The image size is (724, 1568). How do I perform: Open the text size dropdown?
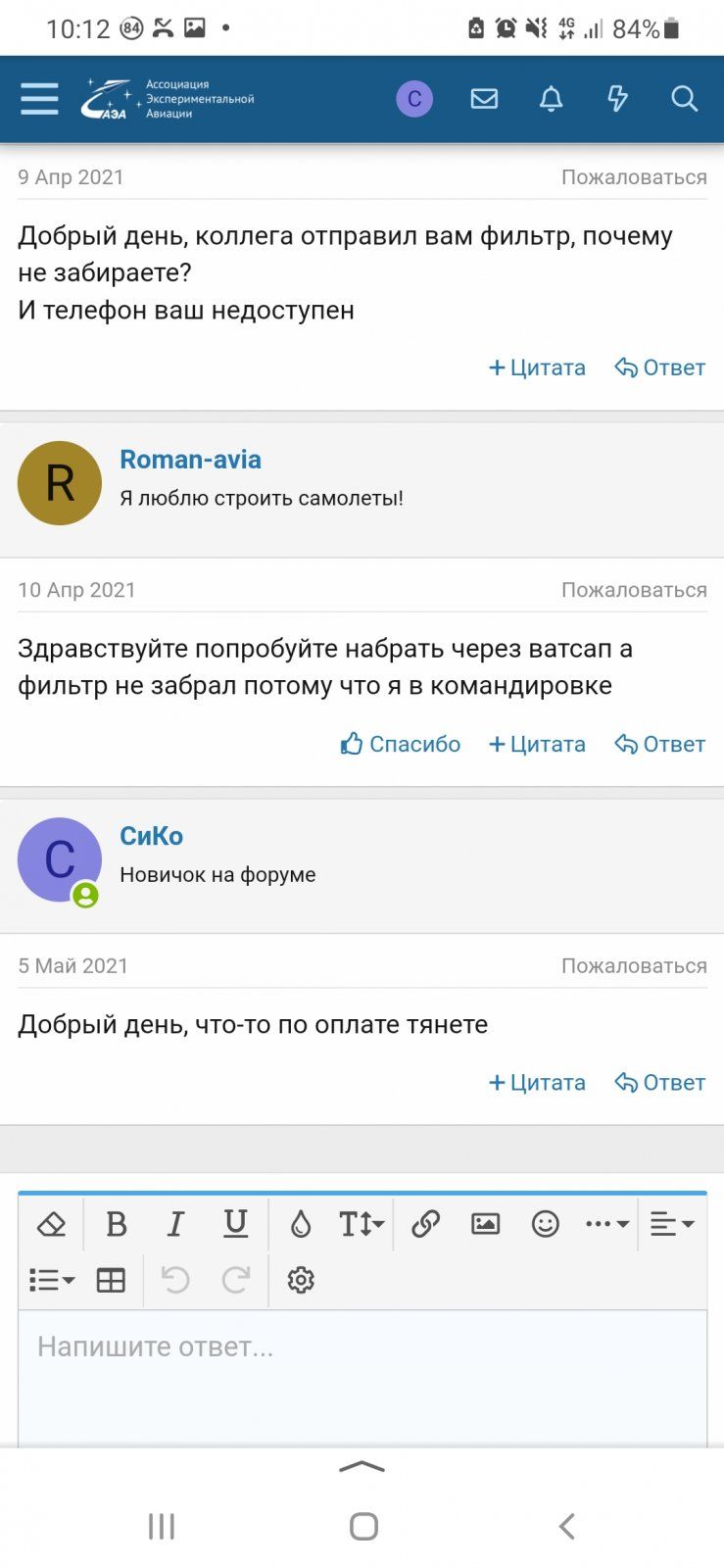tap(359, 1224)
